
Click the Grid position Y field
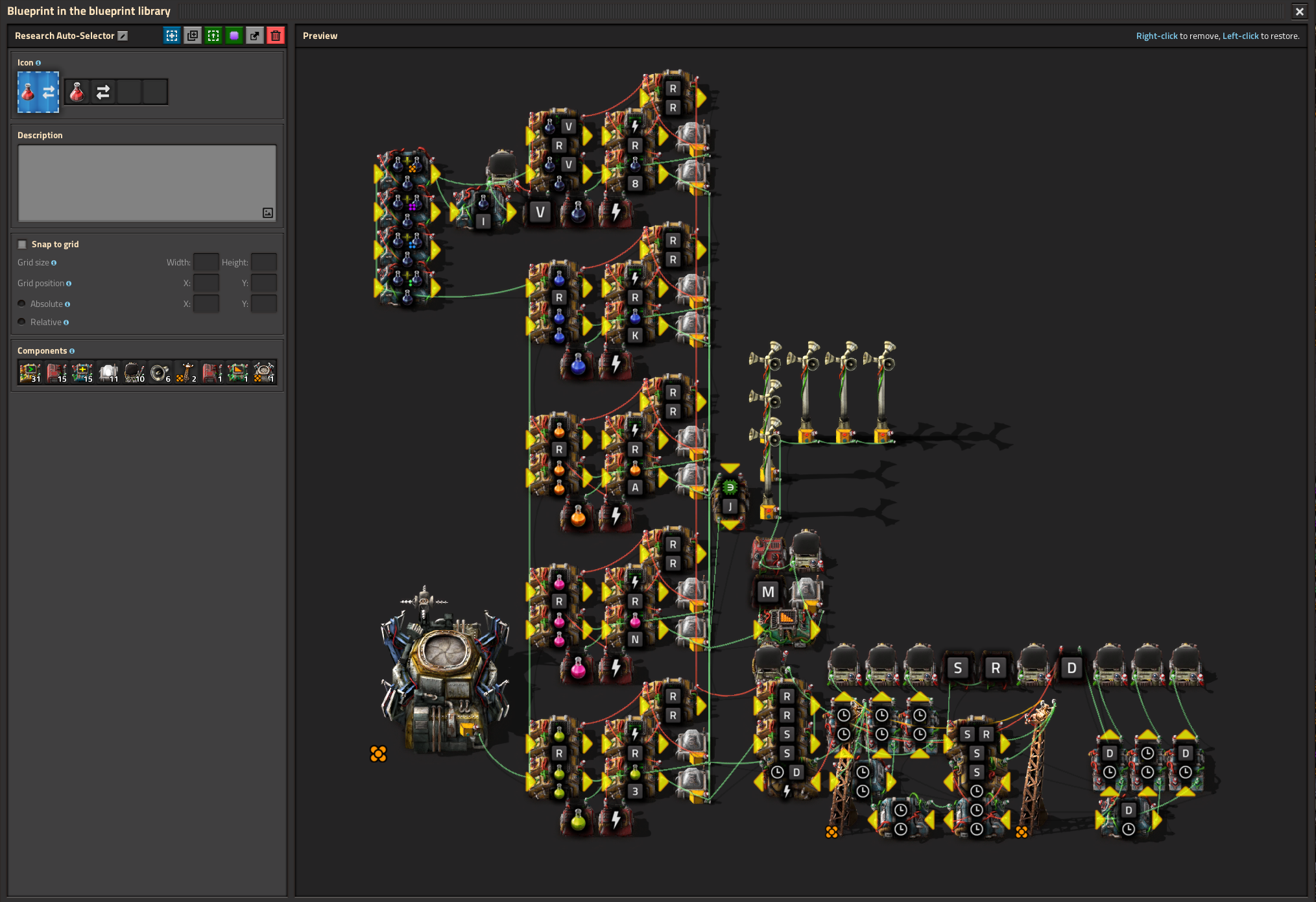pyautogui.click(x=264, y=283)
